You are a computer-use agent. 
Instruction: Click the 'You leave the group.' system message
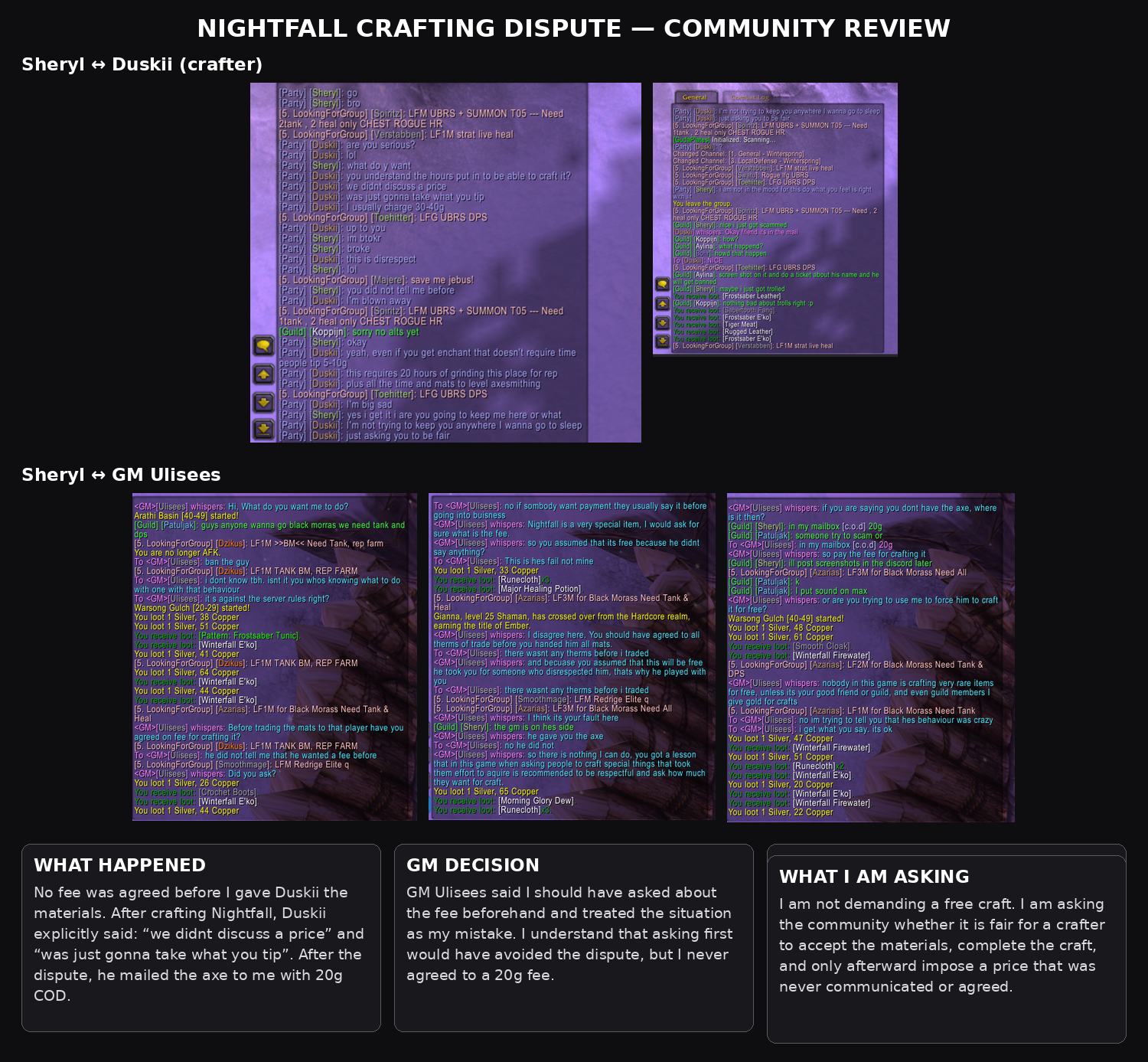click(703, 204)
